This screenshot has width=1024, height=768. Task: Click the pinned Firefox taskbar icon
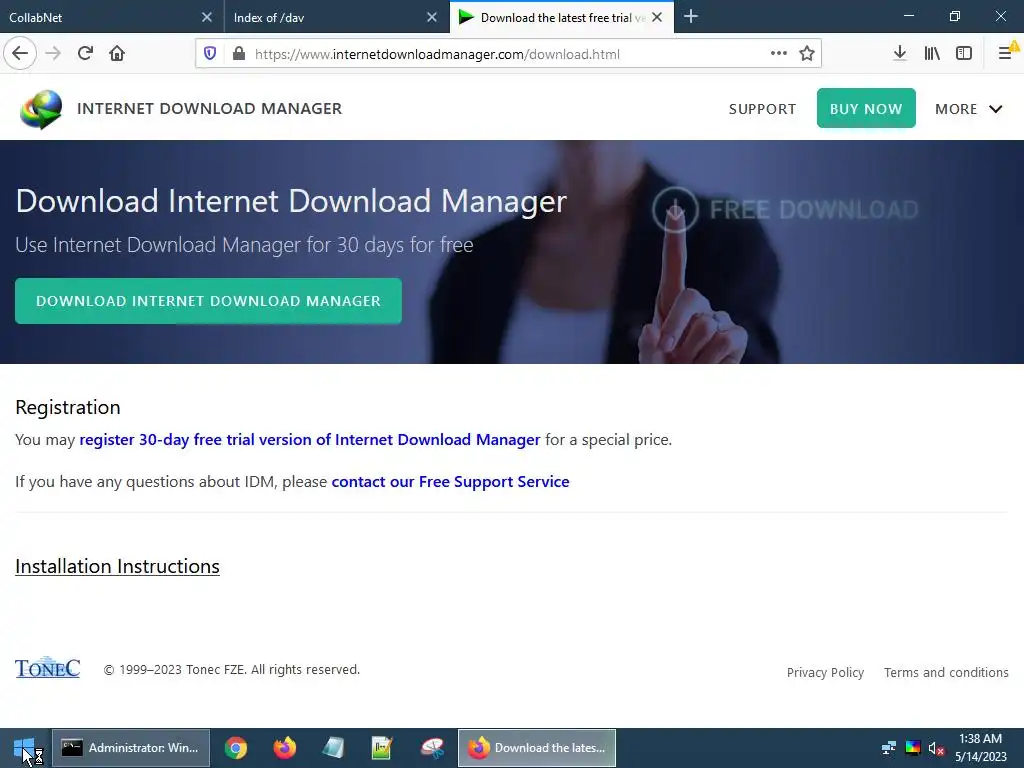point(284,748)
